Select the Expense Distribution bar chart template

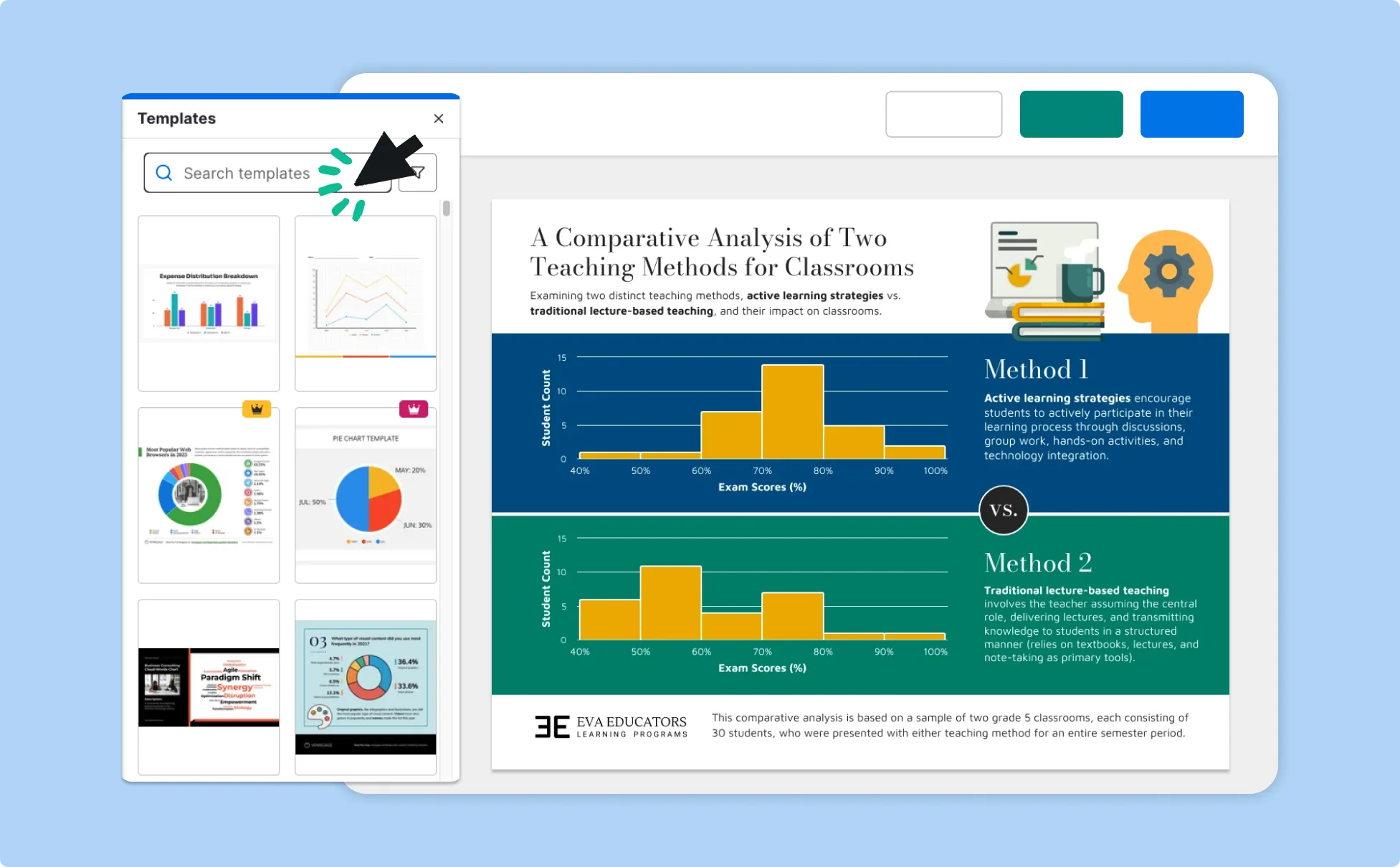pos(210,302)
